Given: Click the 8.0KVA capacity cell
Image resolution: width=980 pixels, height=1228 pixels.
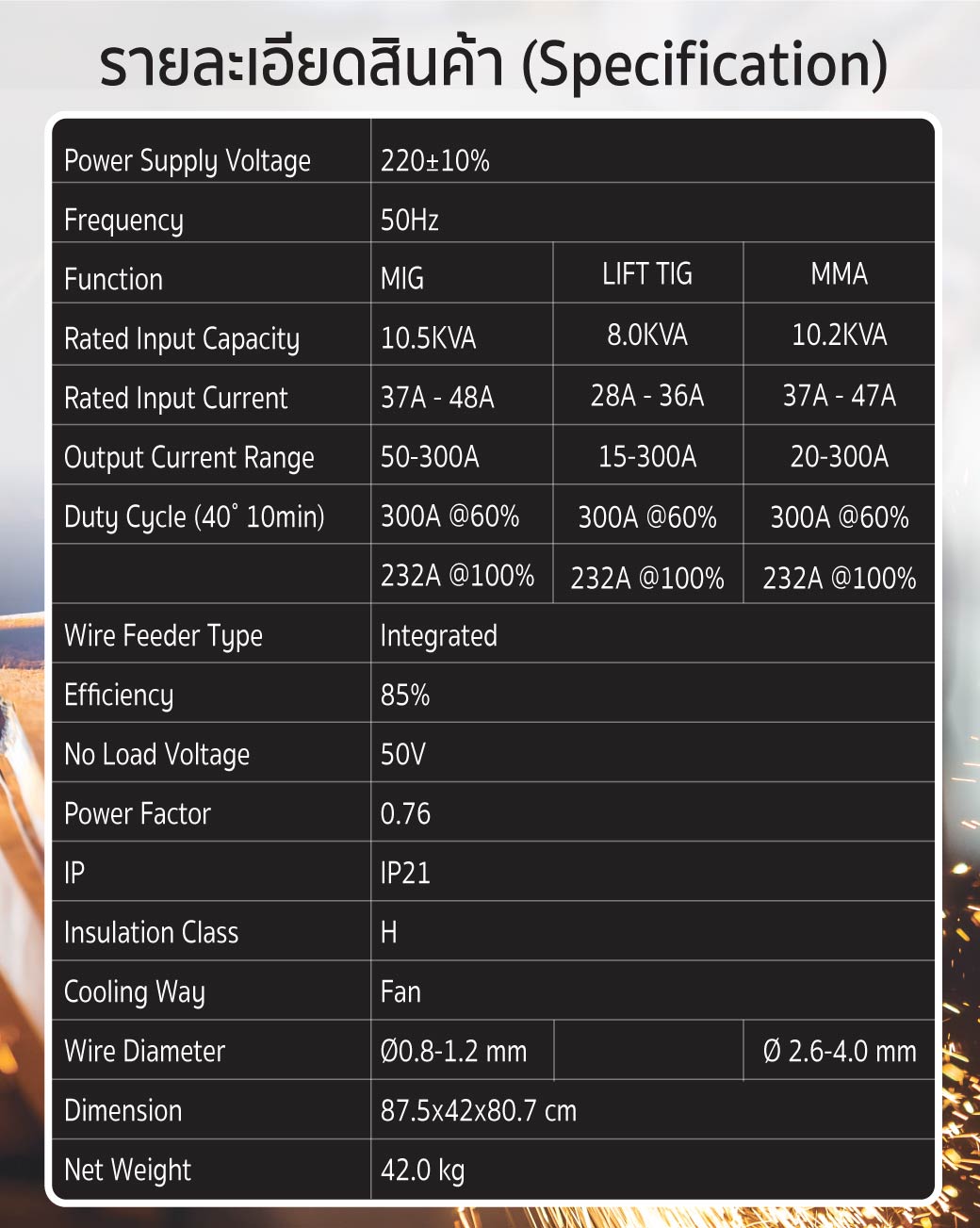Looking at the screenshot, I should pyautogui.click(x=647, y=335).
